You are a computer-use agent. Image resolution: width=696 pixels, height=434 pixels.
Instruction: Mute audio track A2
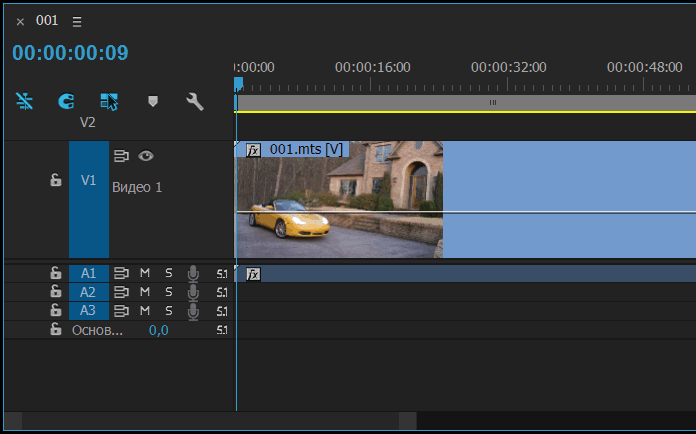(144, 292)
